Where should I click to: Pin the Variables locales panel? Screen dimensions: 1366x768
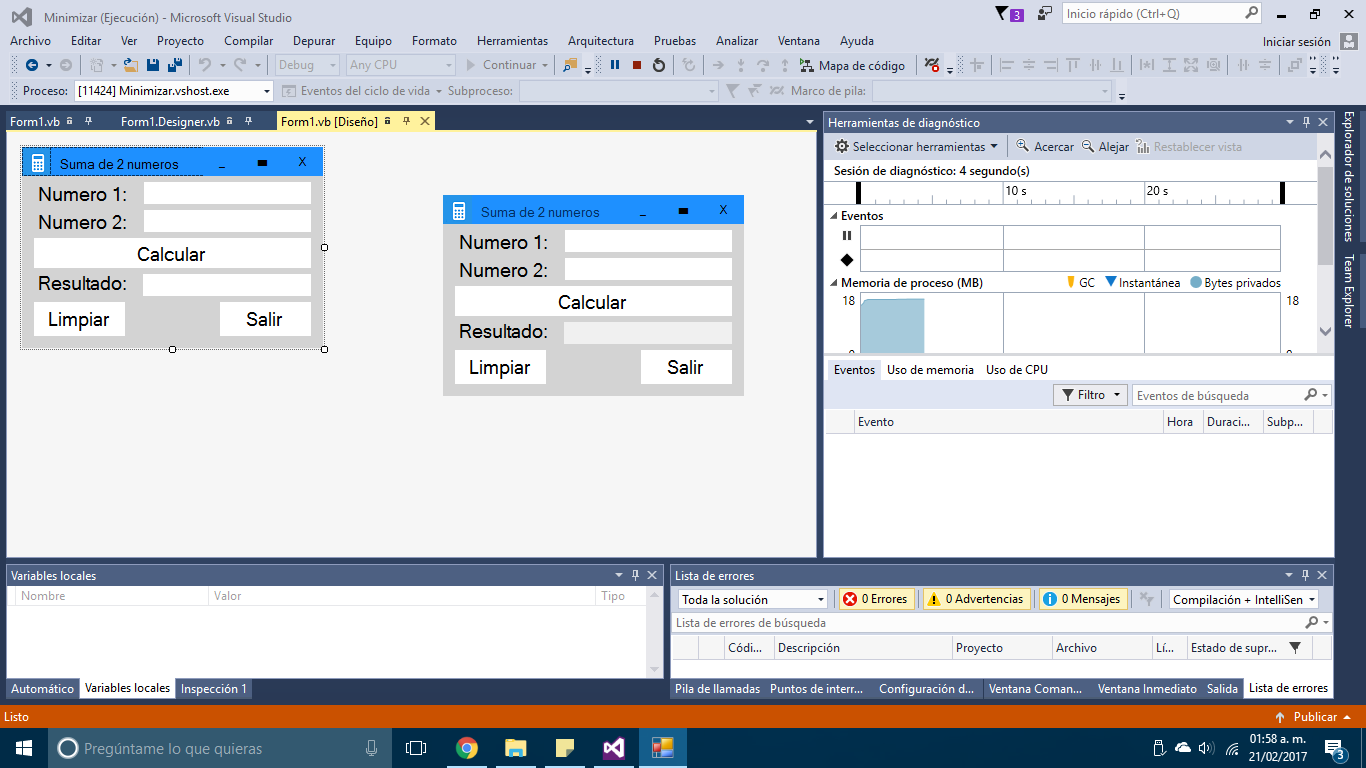[x=635, y=575]
